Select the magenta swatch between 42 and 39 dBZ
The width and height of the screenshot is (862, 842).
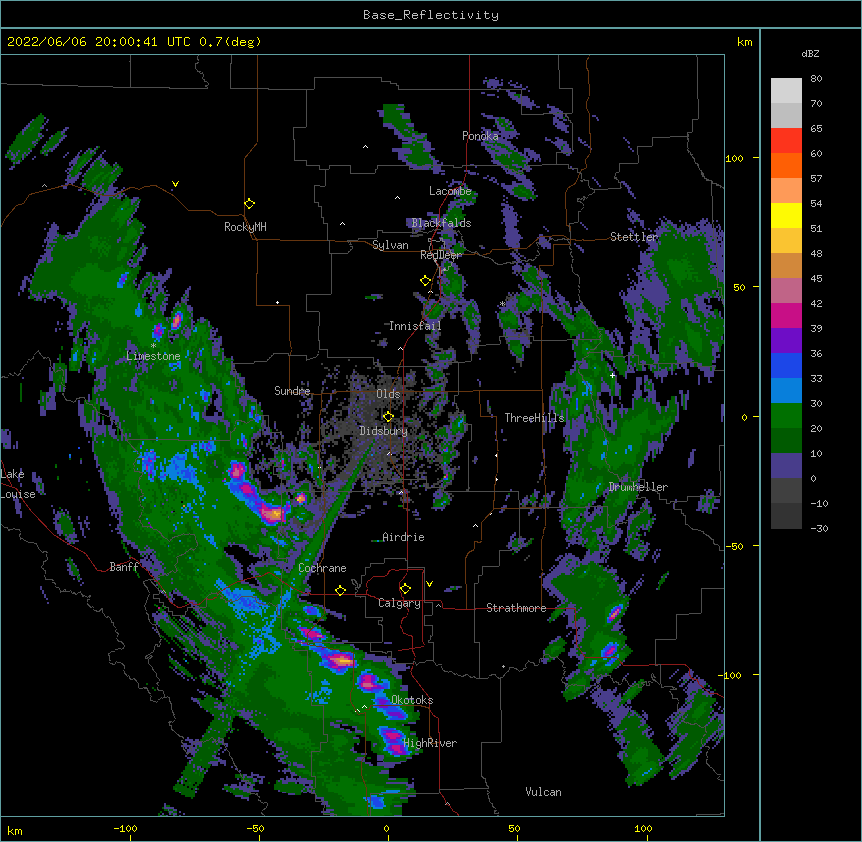786,315
